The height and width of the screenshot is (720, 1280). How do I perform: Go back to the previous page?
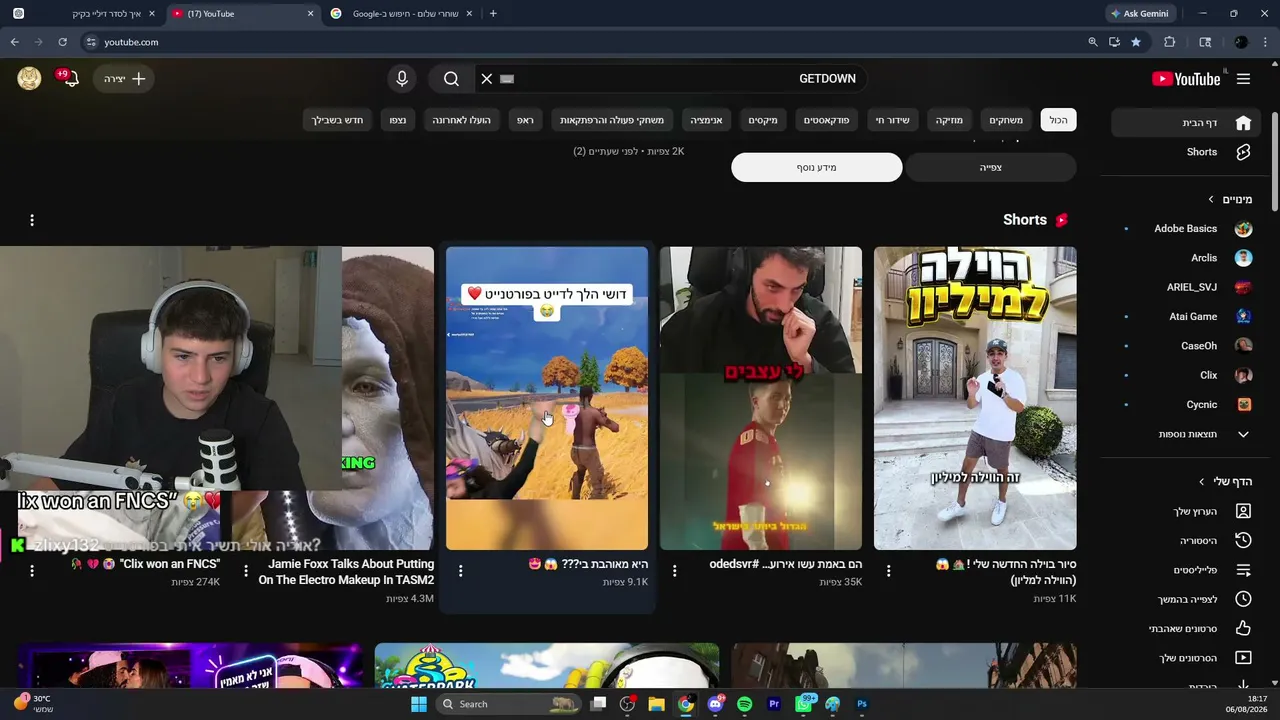pos(15,42)
